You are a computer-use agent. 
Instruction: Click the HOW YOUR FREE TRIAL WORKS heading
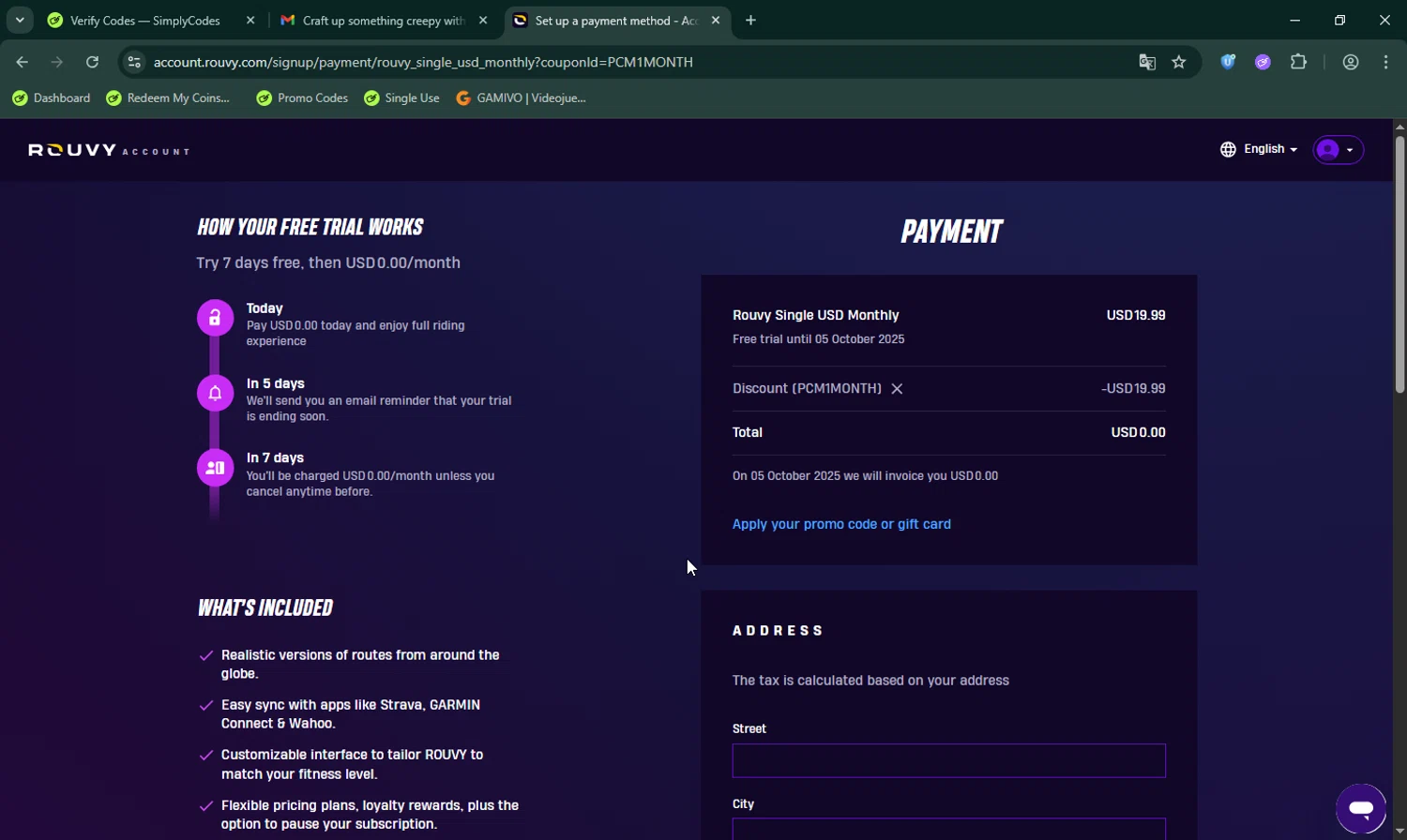(x=310, y=227)
